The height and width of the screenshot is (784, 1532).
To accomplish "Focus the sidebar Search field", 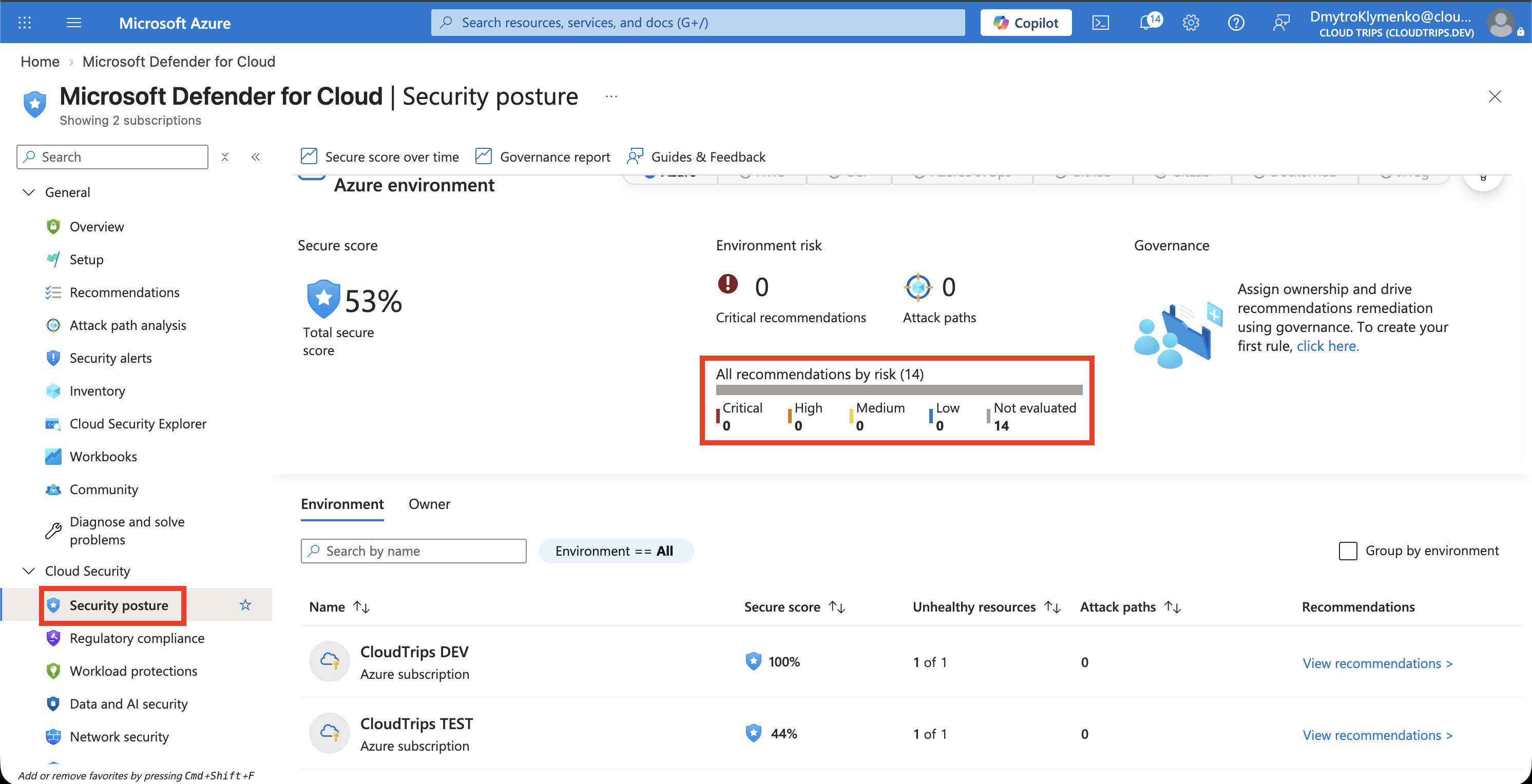I will pos(112,157).
